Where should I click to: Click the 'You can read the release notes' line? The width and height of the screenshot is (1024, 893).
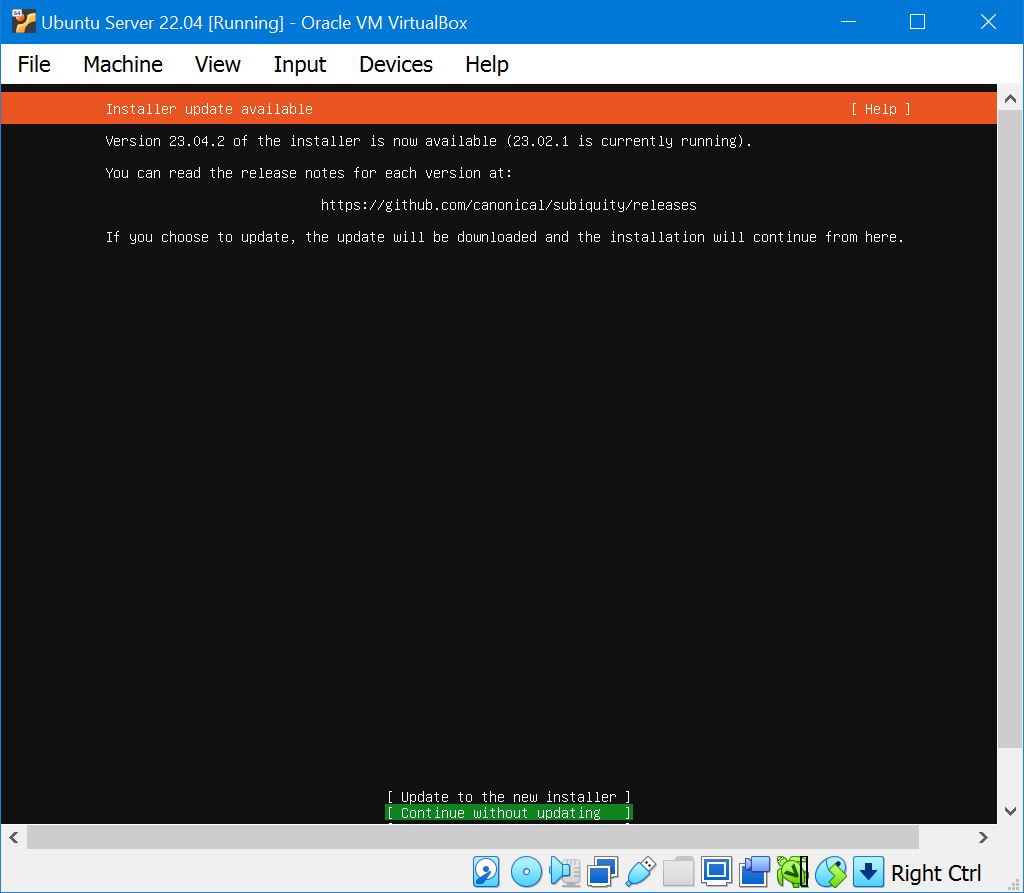309,173
